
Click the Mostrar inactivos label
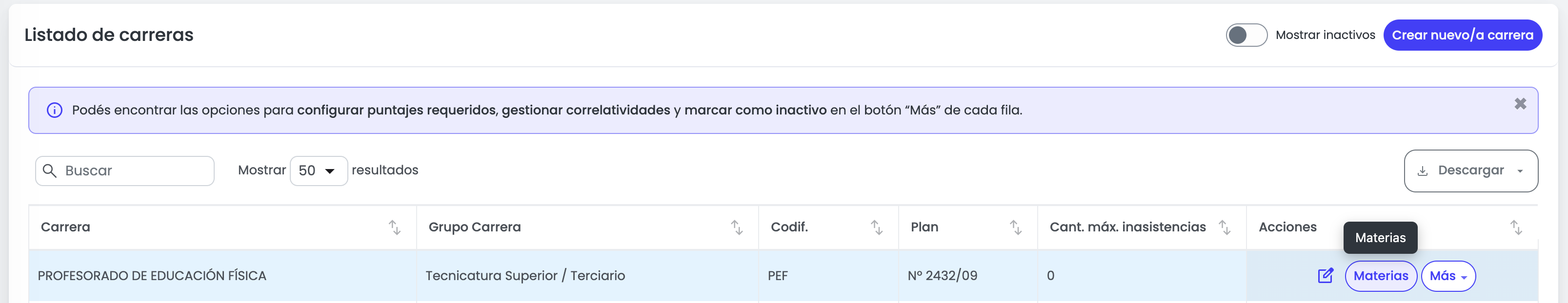[1325, 35]
